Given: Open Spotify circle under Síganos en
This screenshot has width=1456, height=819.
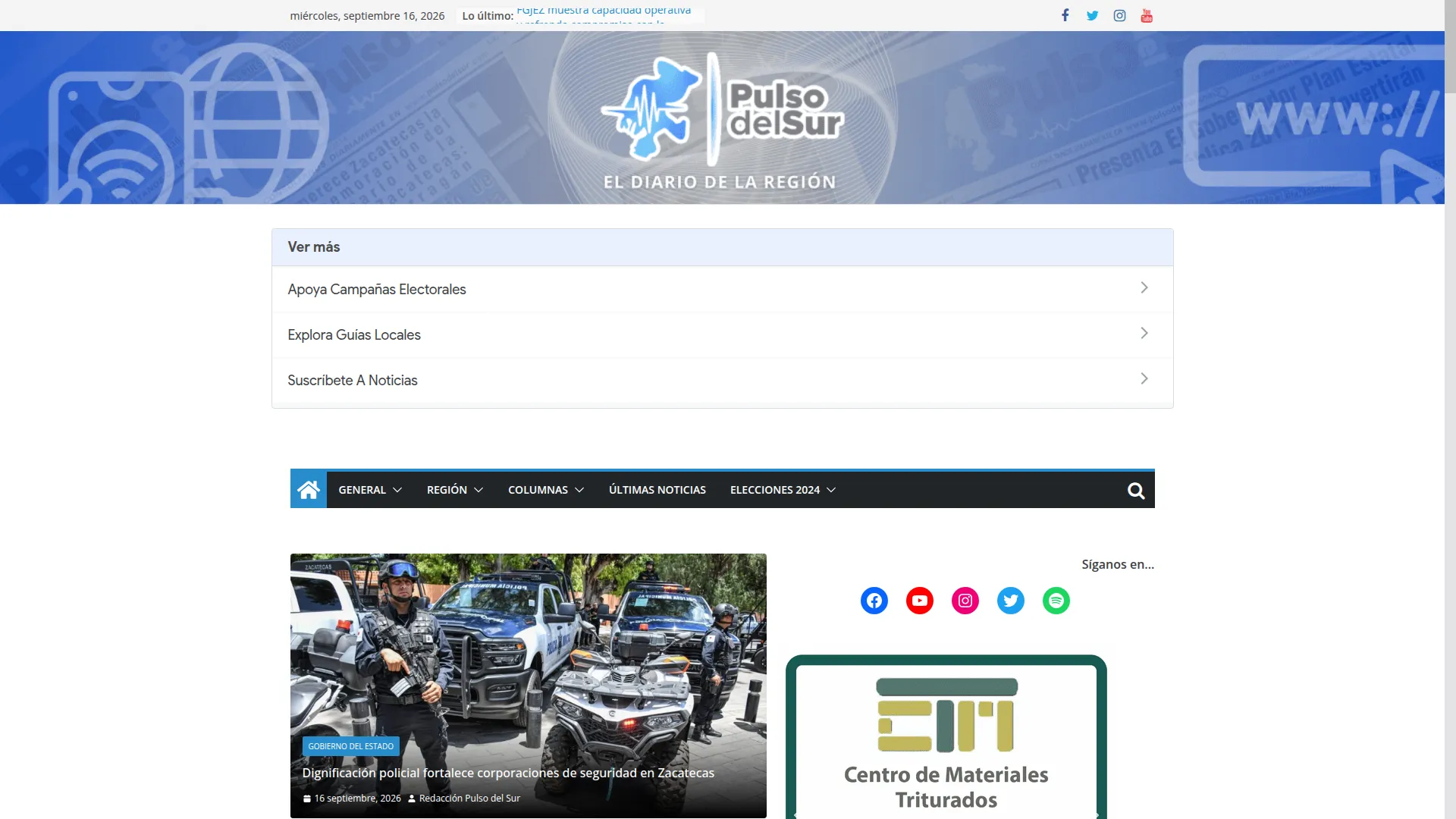Looking at the screenshot, I should [1056, 601].
